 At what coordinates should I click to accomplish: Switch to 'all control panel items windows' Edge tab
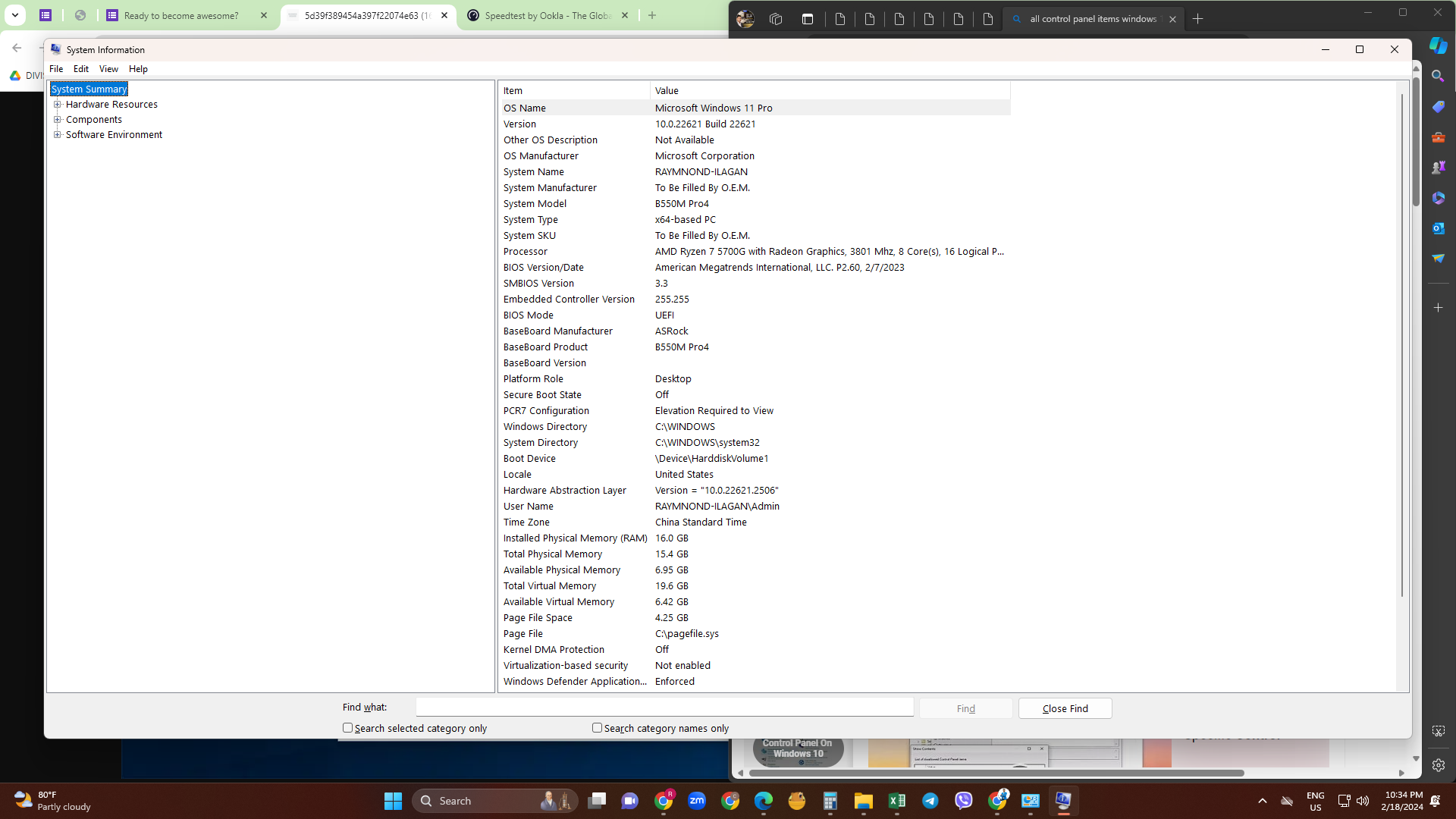coord(1093,19)
